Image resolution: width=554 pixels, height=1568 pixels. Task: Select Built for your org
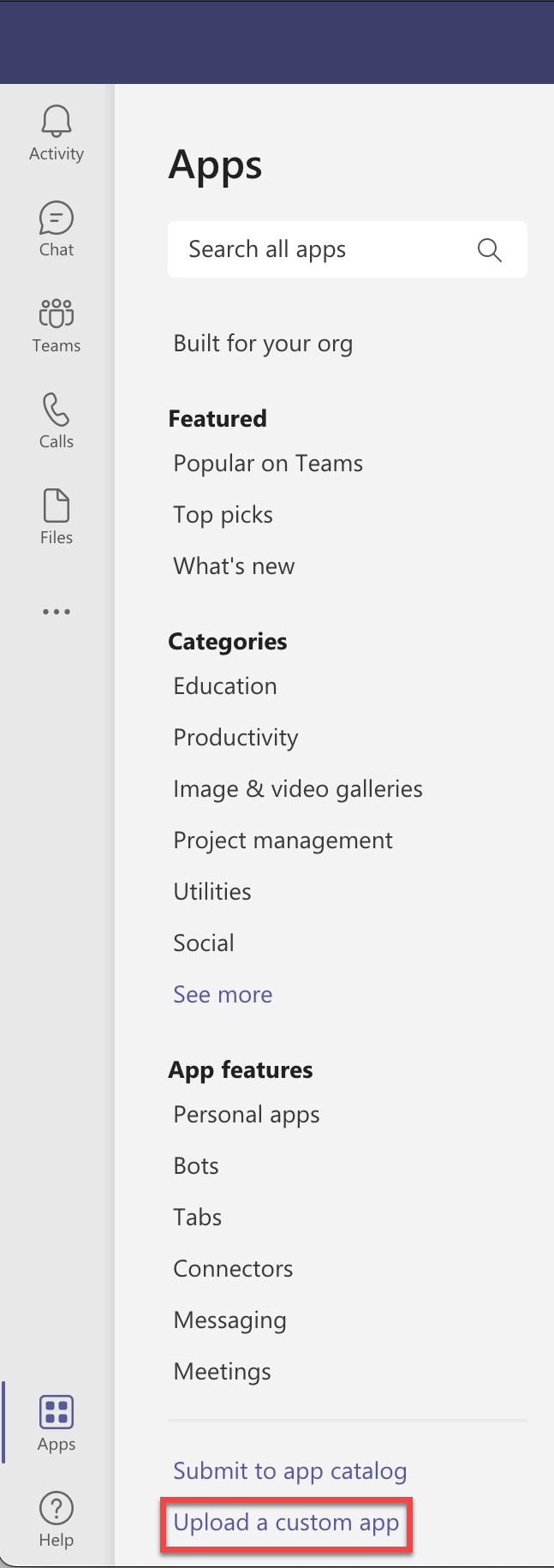(x=263, y=344)
